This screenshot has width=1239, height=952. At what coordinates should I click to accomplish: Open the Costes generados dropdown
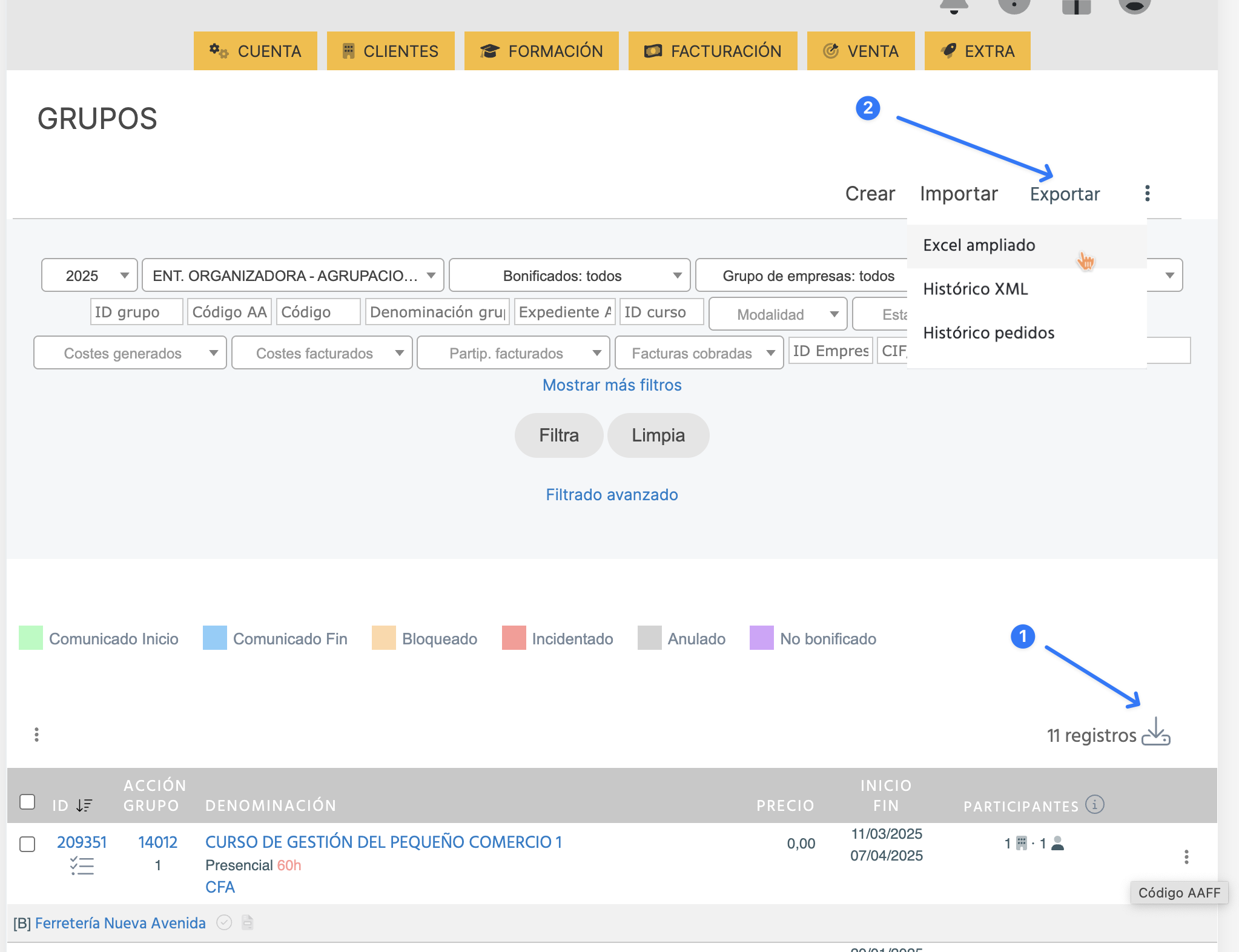point(130,353)
